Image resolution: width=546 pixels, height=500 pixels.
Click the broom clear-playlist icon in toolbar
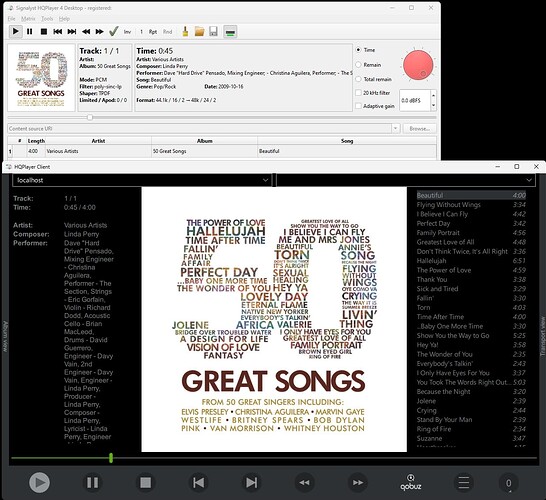[185, 32]
